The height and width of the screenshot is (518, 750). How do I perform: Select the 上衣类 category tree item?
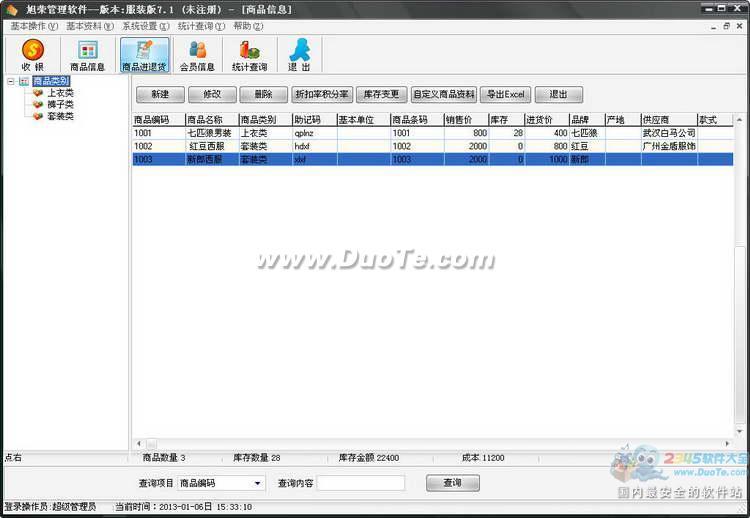pos(60,93)
